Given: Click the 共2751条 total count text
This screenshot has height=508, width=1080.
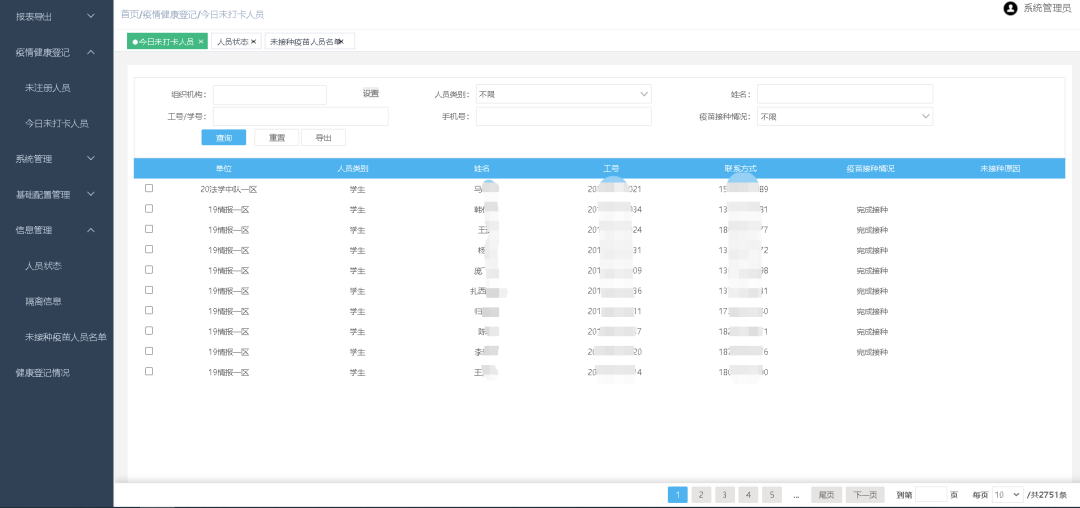Looking at the screenshot, I should pos(1048,495).
